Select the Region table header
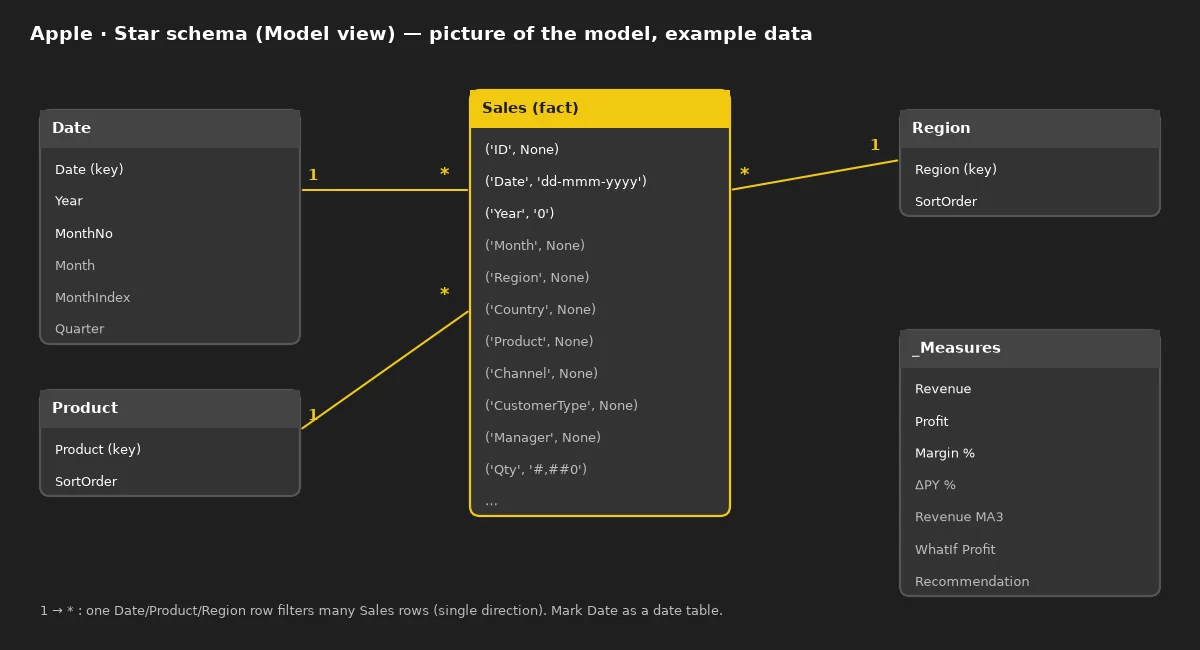The width and height of the screenshot is (1200, 650). 1030,129
